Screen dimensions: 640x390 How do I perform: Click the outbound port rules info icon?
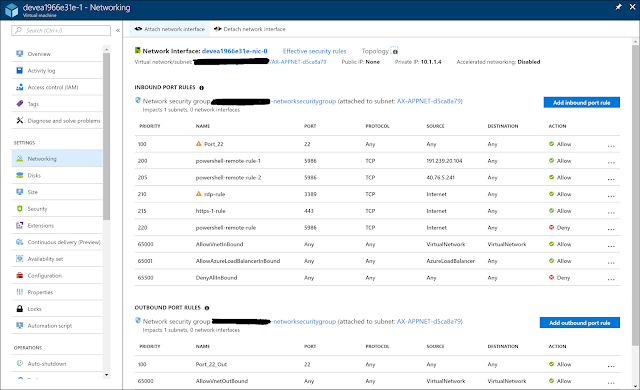[207, 308]
